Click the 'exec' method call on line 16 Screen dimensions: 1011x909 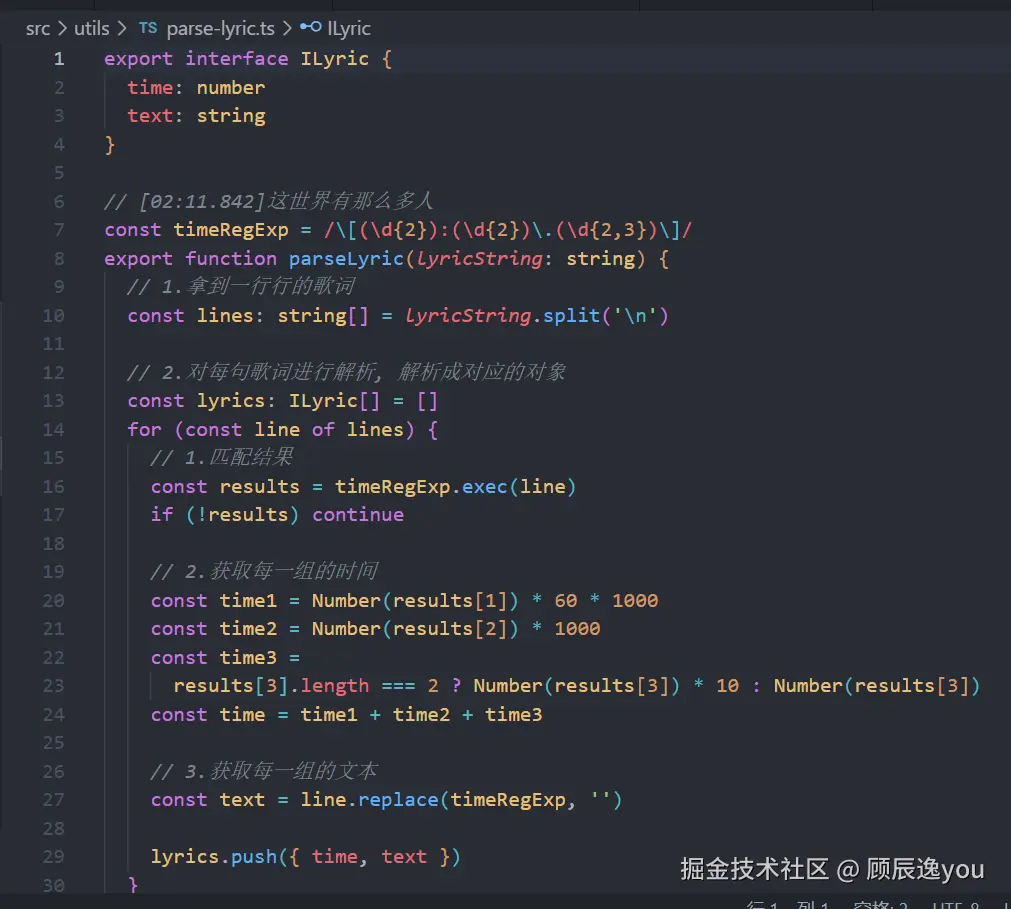tap(485, 487)
